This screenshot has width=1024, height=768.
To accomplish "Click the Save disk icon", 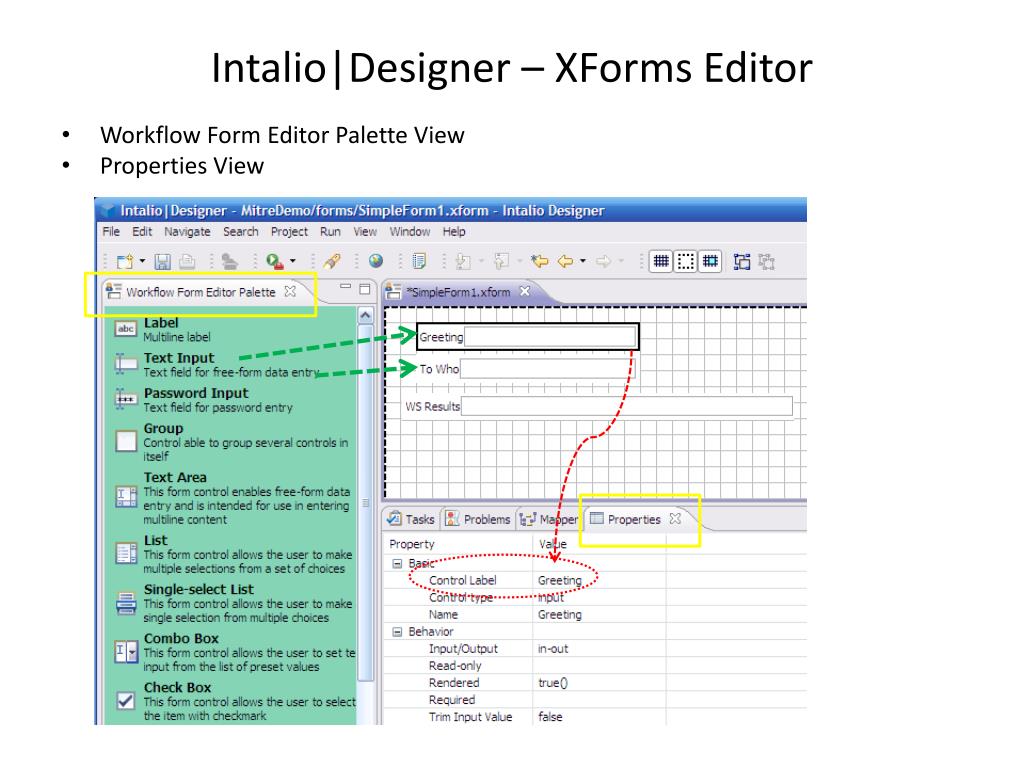I will click(x=162, y=262).
